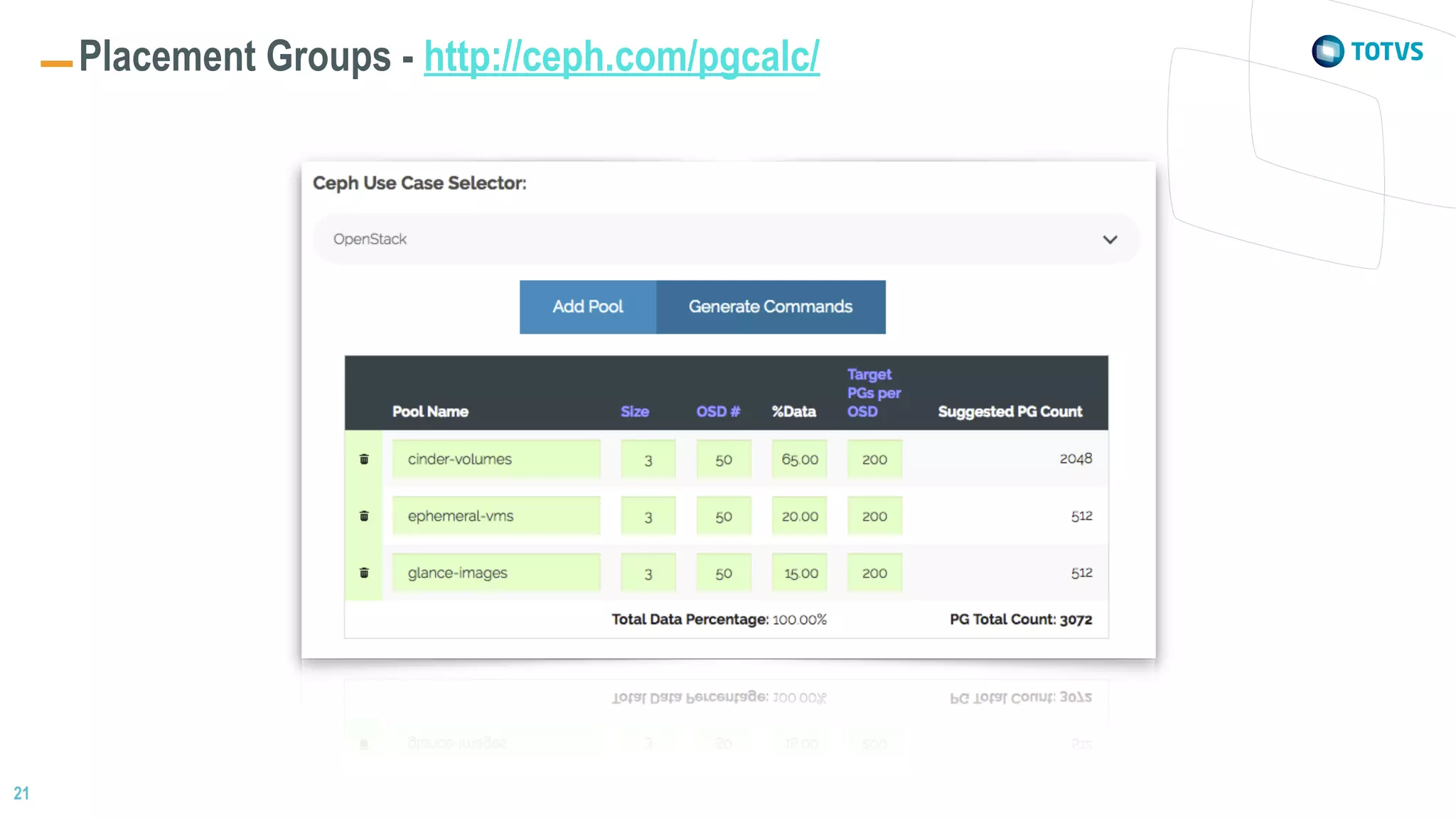1456x820 pixels.
Task: Edit the glance-images pool name field
Action: click(496, 573)
